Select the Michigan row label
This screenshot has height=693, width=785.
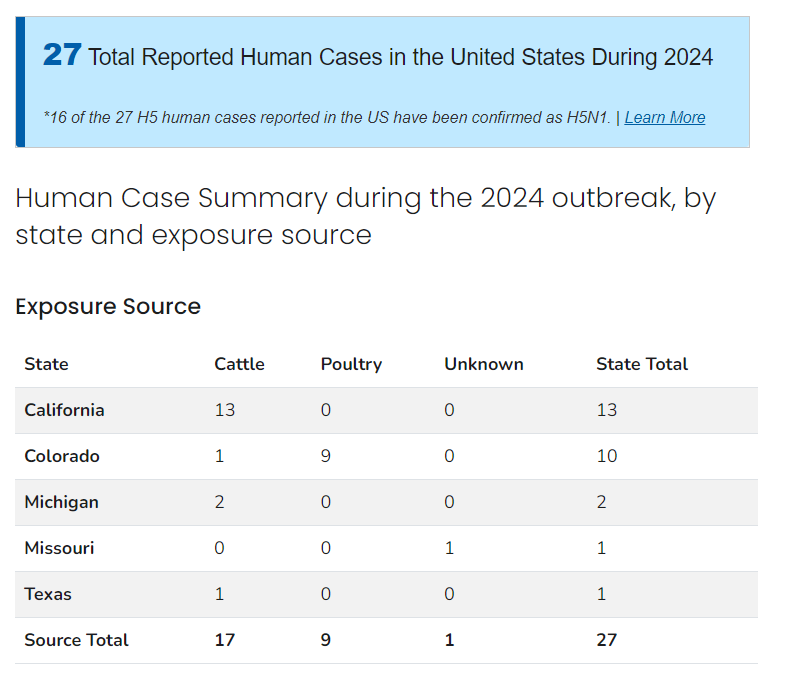pos(61,502)
